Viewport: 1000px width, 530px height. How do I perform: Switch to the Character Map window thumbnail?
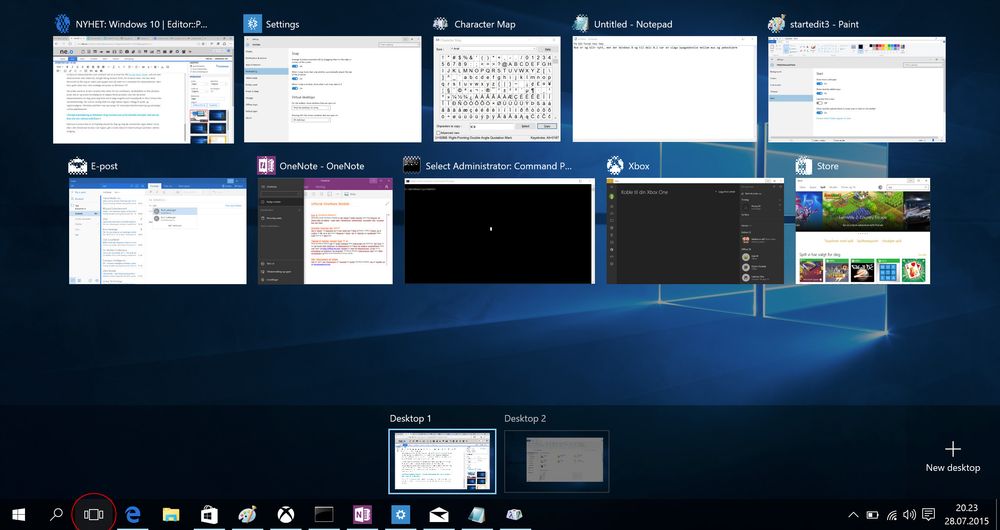click(497, 90)
